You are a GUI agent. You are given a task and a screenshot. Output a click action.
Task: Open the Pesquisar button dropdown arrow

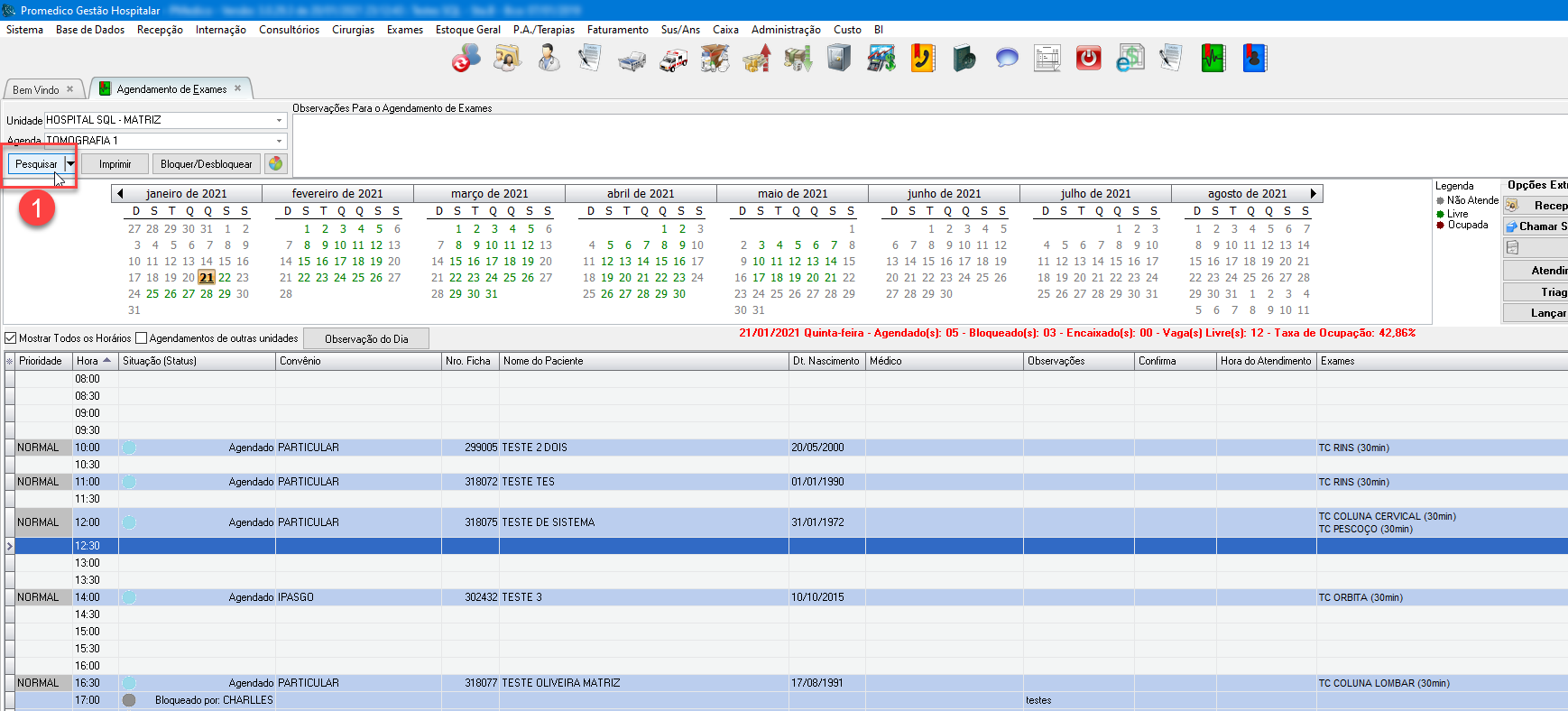[x=70, y=163]
